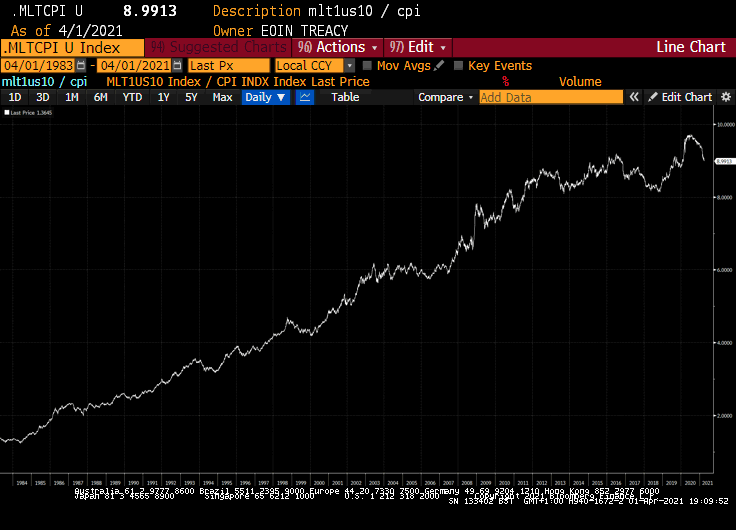Select the 1Y range tab
This screenshot has width=736, height=530.
[163, 97]
